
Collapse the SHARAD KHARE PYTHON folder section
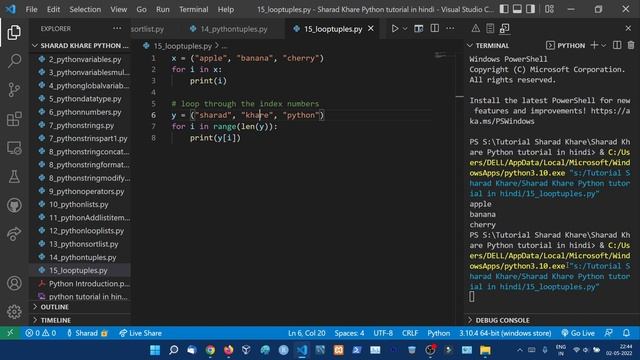pyautogui.click(x=80, y=45)
